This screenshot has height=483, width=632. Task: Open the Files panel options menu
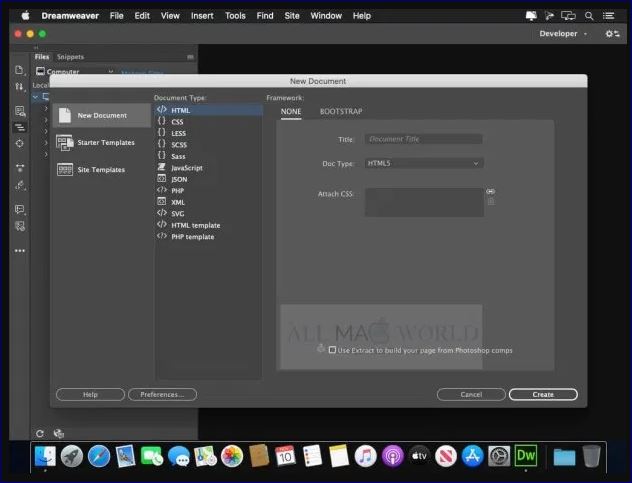(x=190, y=57)
